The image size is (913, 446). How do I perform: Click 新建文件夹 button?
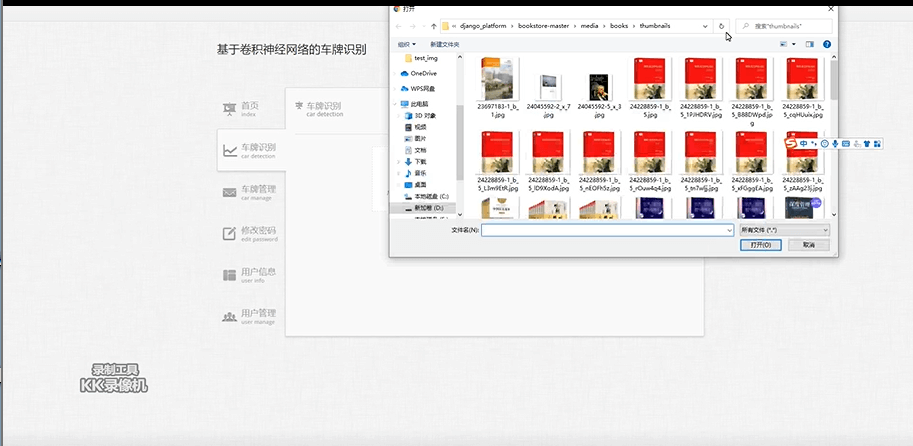(x=445, y=44)
